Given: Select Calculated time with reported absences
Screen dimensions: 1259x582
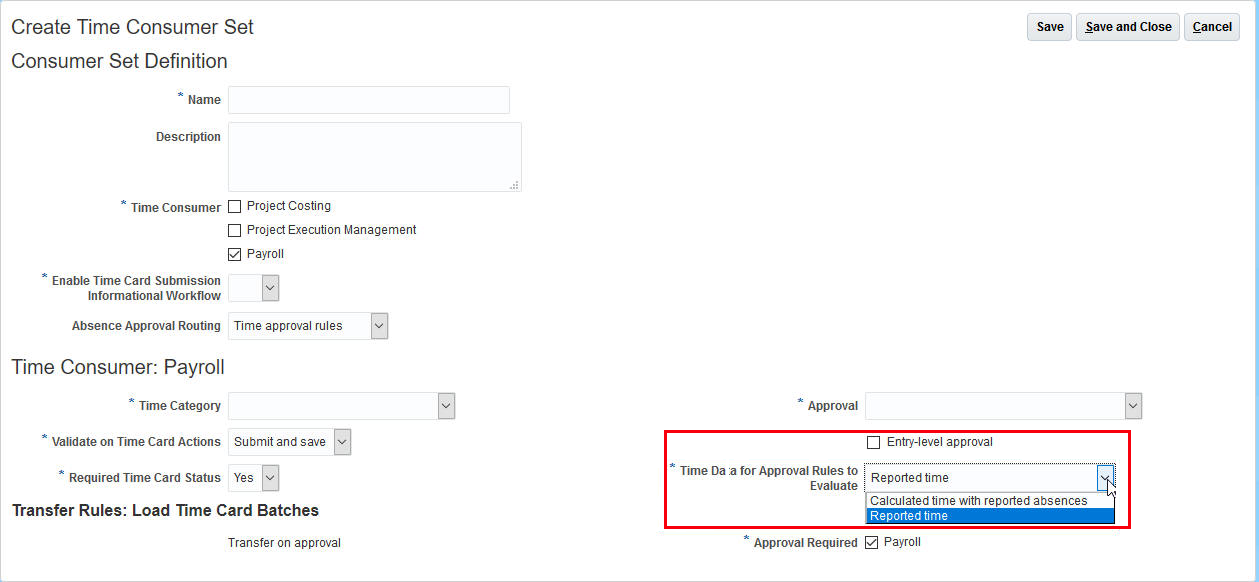Looking at the screenshot, I should (978, 501).
